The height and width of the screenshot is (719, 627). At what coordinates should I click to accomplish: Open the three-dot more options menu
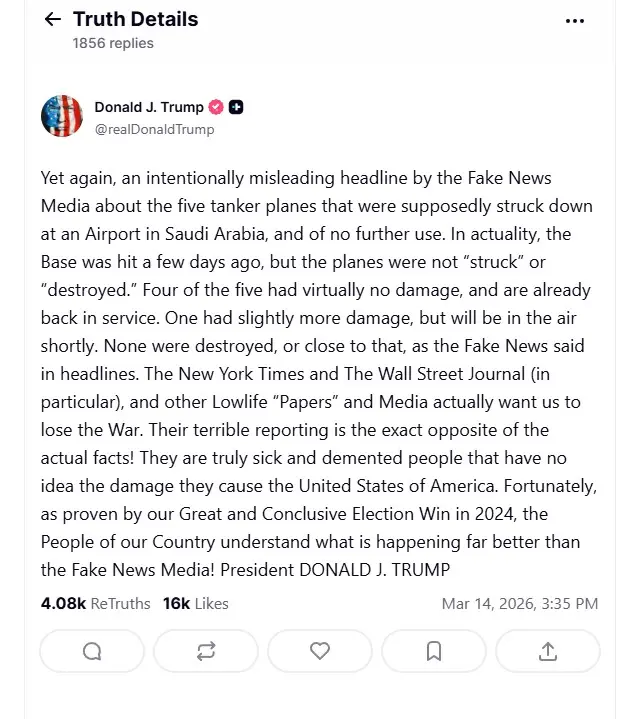coord(574,20)
